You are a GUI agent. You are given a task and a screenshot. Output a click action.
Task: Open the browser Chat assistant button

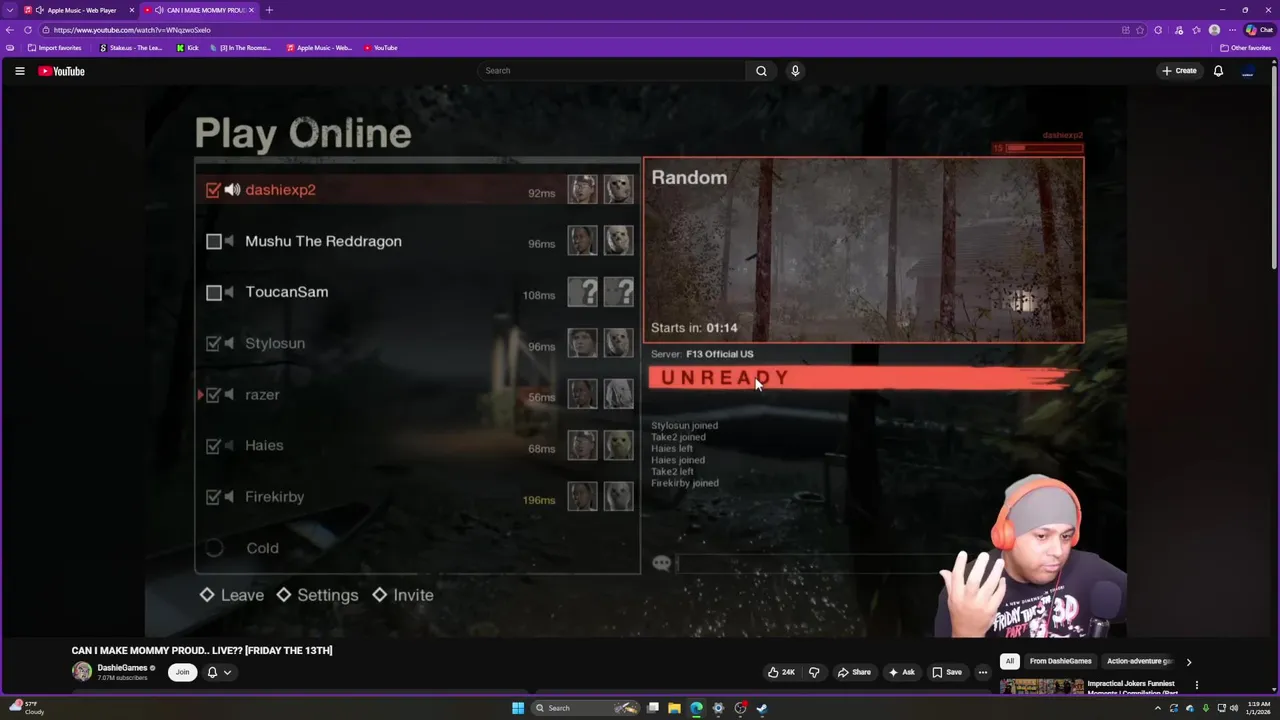coord(1258,30)
